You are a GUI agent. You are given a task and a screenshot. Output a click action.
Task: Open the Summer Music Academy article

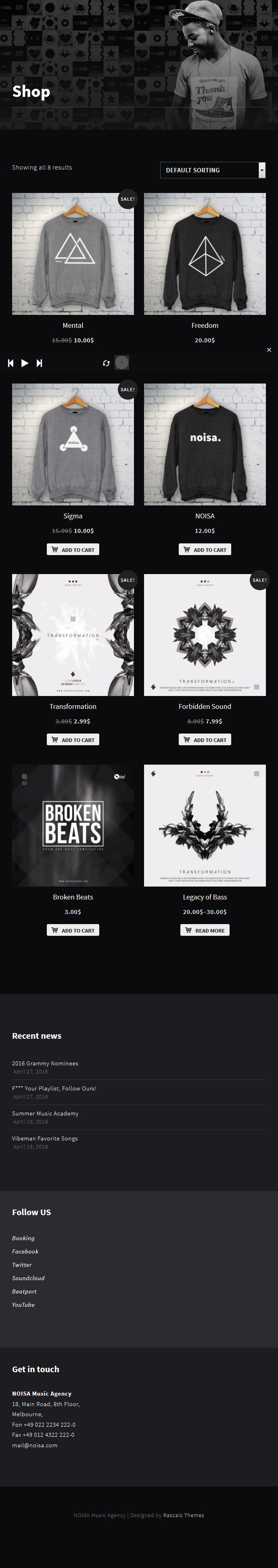coord(45,1113)
